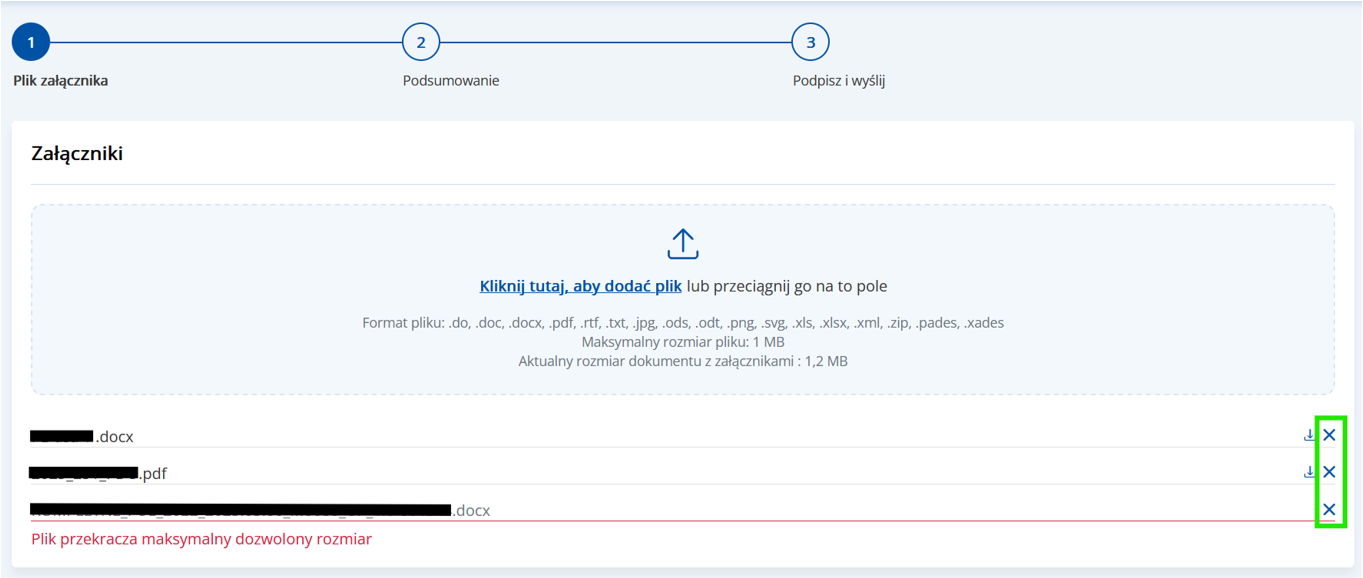
Task: Select step 1 circle in progress bar
Action: (31, 43)
